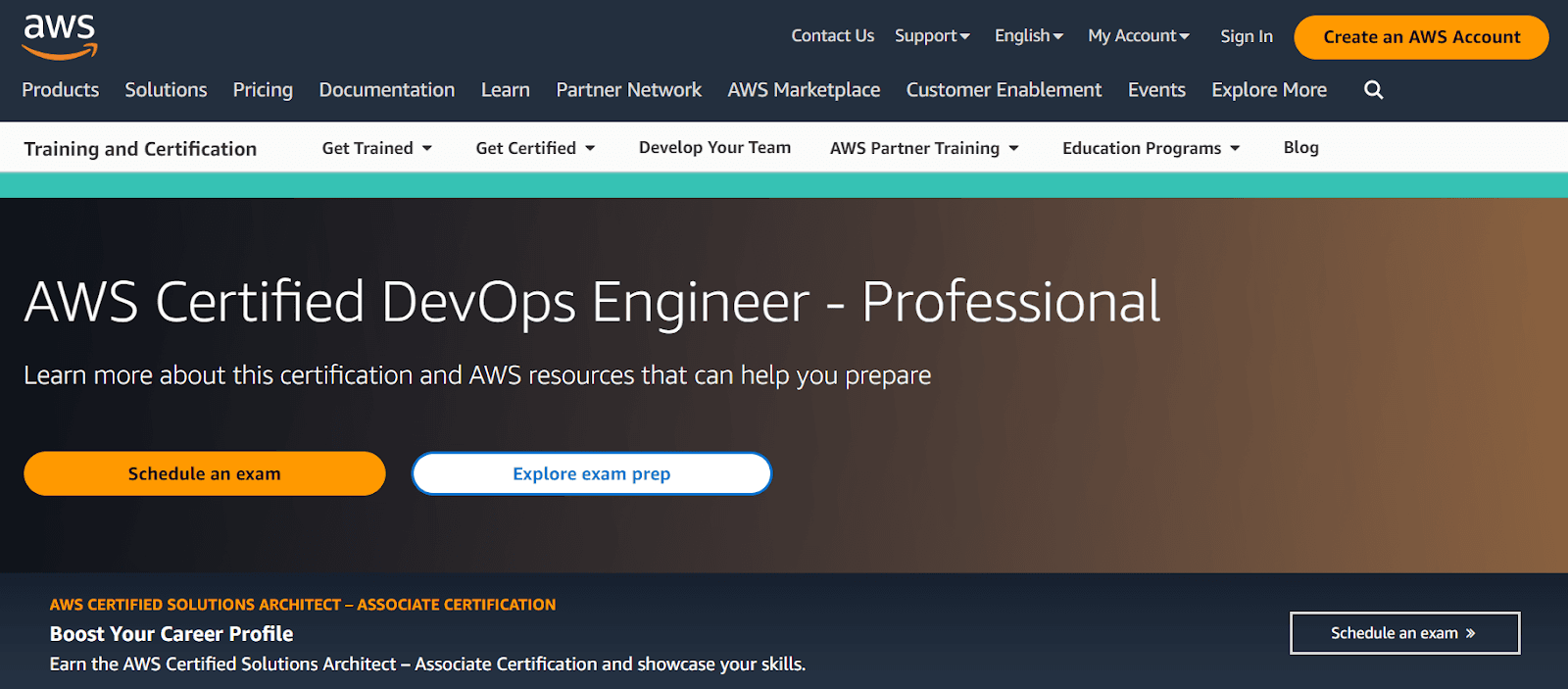Click the AWS Certified DevOps Engineer - Professional heading
This screenshot has width=1568, height=689.
[x=592, y=302]
